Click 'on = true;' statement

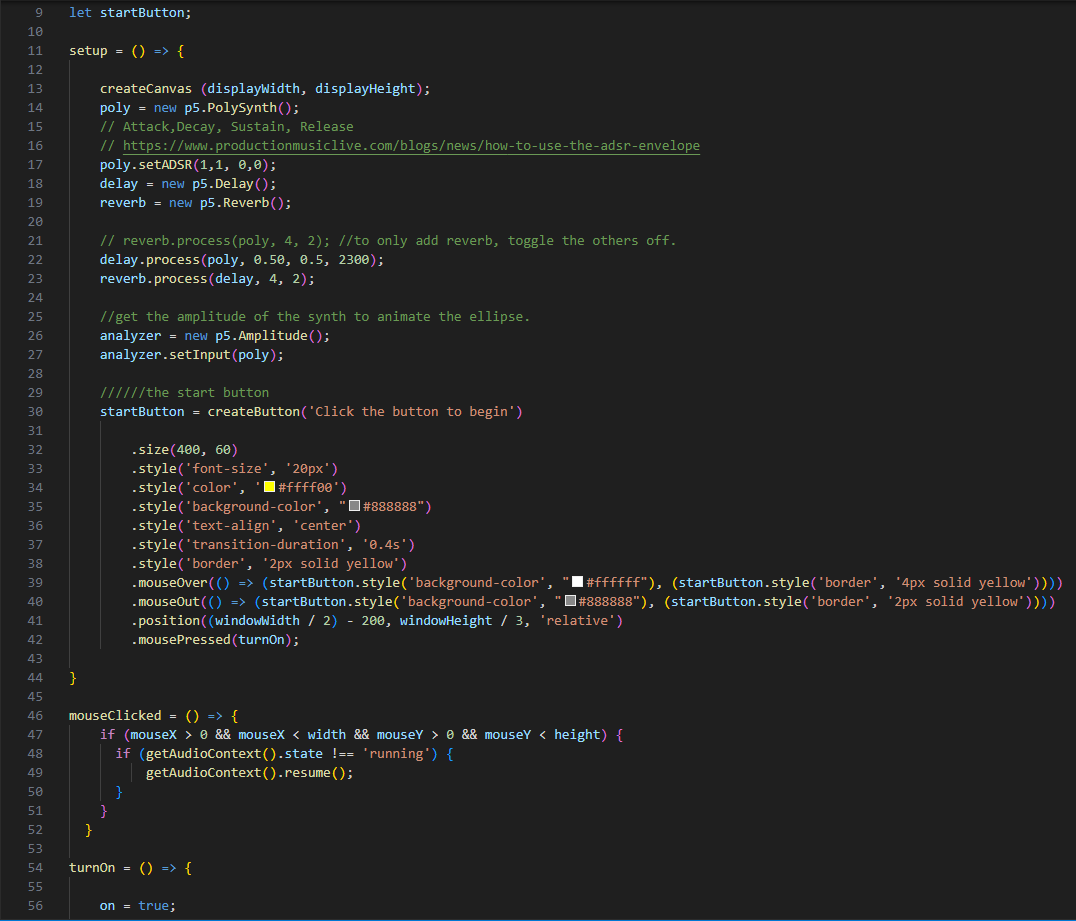tap(137, 906)
